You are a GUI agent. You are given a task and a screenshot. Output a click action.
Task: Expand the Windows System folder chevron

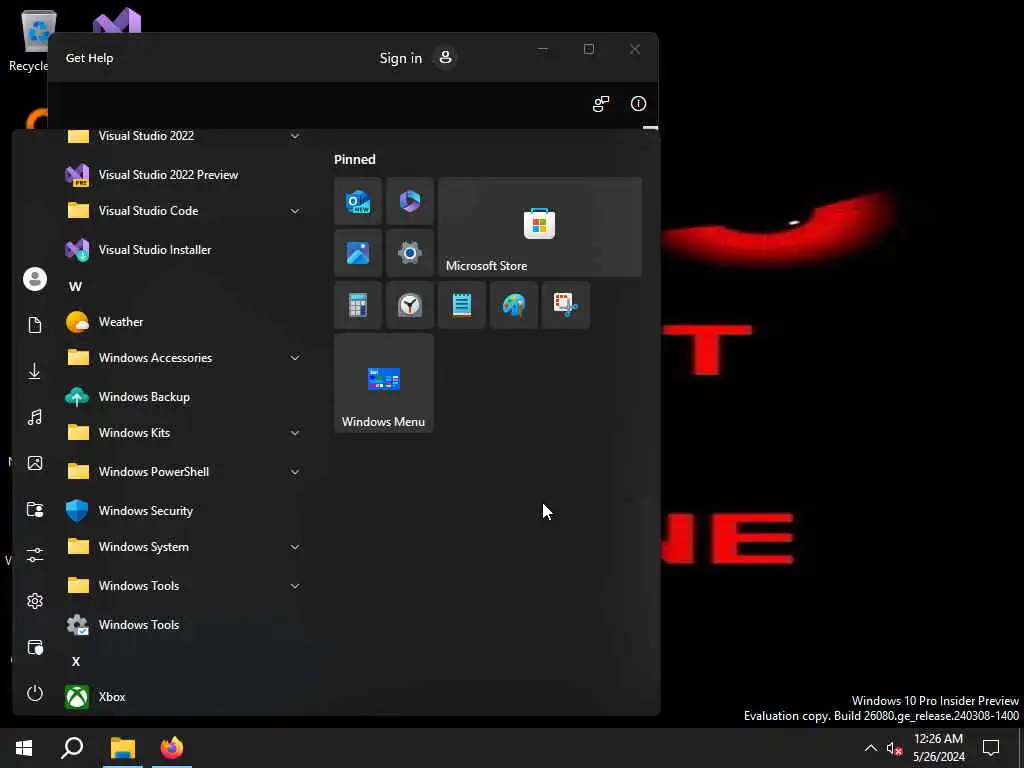pos(295,547)
